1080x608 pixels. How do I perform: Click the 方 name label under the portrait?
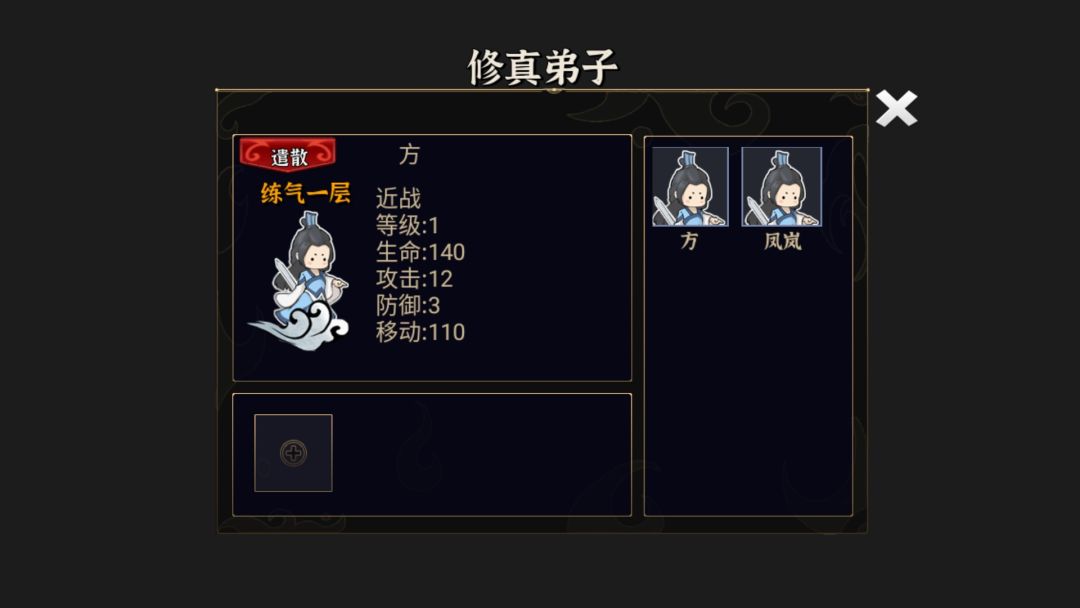[x=689, y=241]
